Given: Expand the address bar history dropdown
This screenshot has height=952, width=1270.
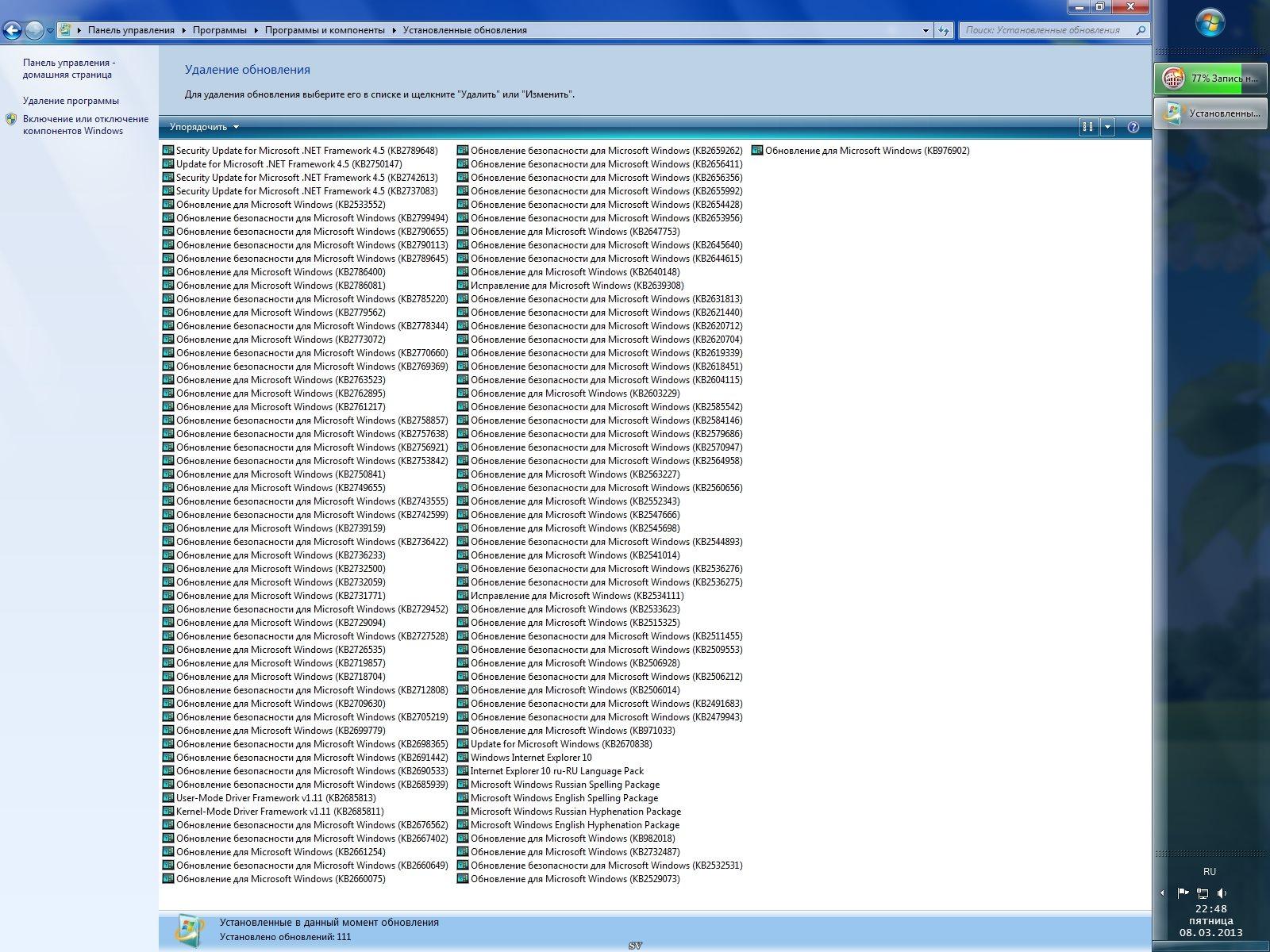Looking at the screenshot, I should (x=926, y=30).
